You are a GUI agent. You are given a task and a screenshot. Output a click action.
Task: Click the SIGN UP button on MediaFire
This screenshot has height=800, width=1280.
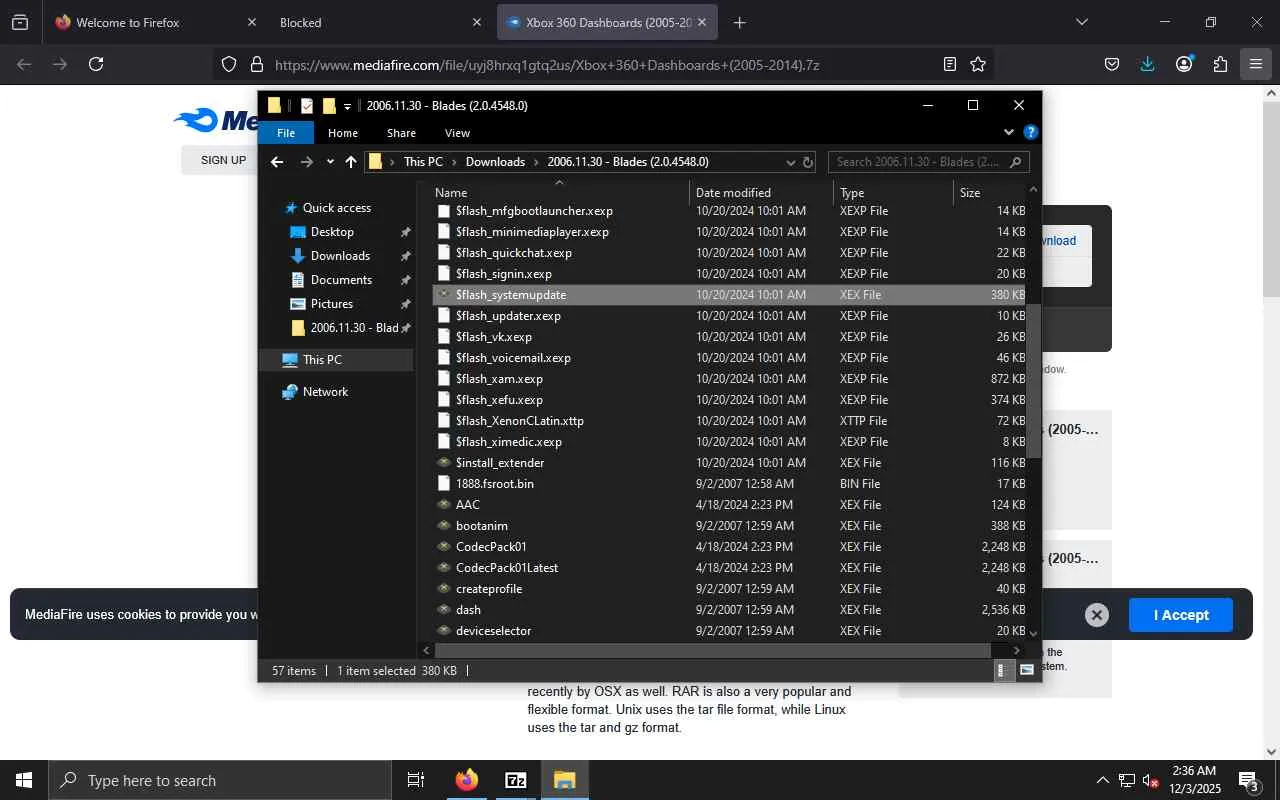(223, 160)
